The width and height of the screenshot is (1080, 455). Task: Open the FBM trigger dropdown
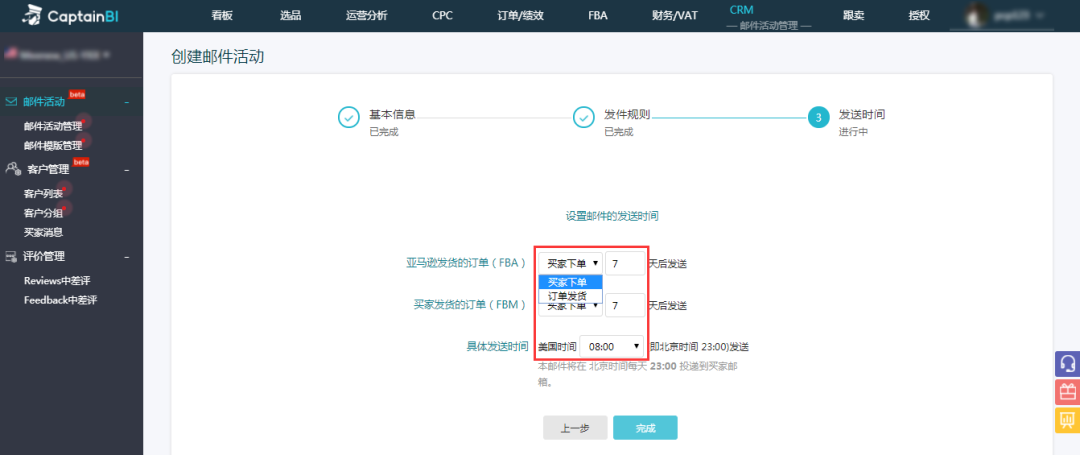click(570, 305)
